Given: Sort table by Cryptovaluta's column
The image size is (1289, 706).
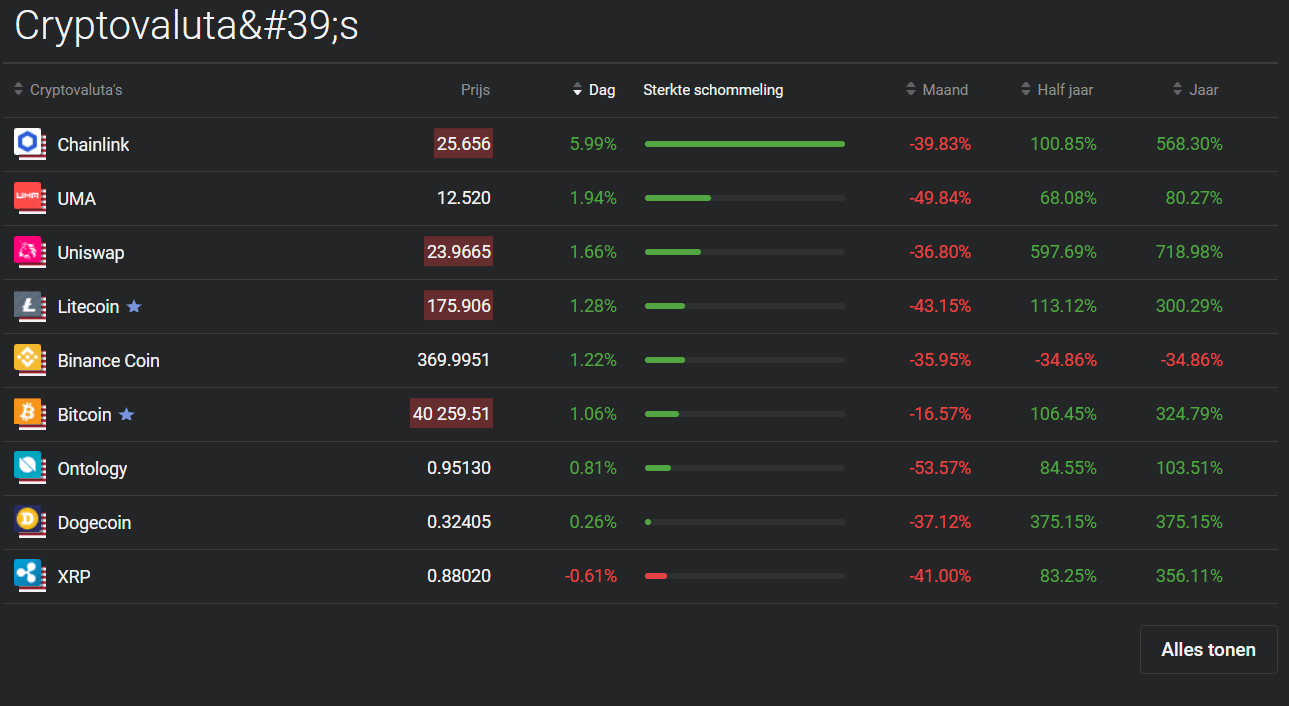Looking at the screenshot, I should point(68,90).
